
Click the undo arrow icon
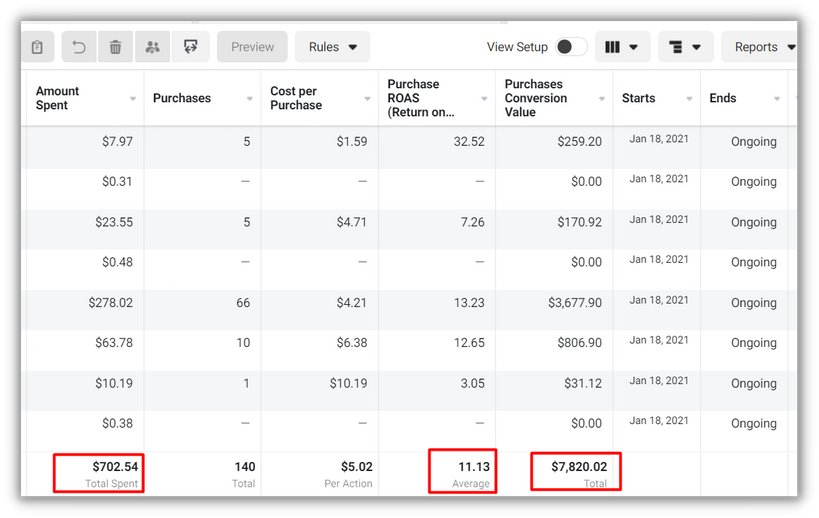click(79, 47)
